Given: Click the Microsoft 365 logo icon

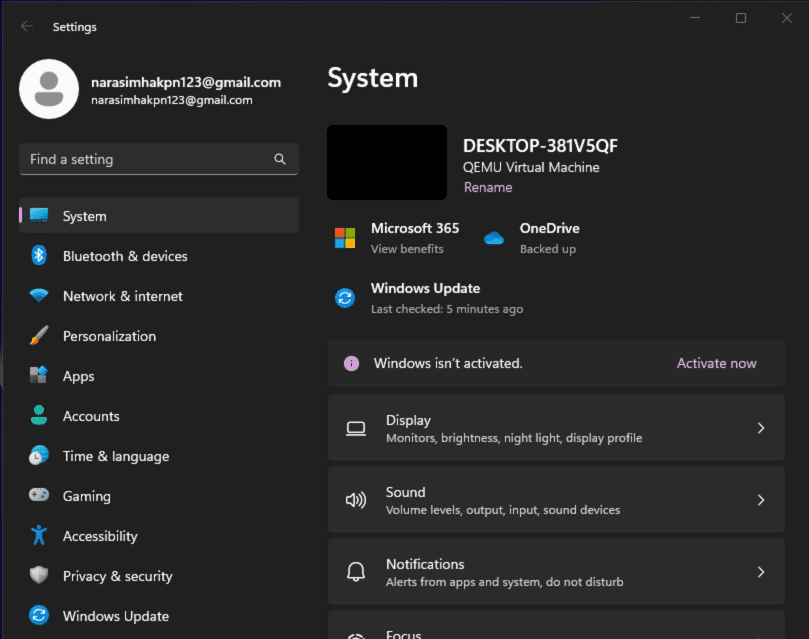Looking at the screenshot, I should tap(345, 238).
